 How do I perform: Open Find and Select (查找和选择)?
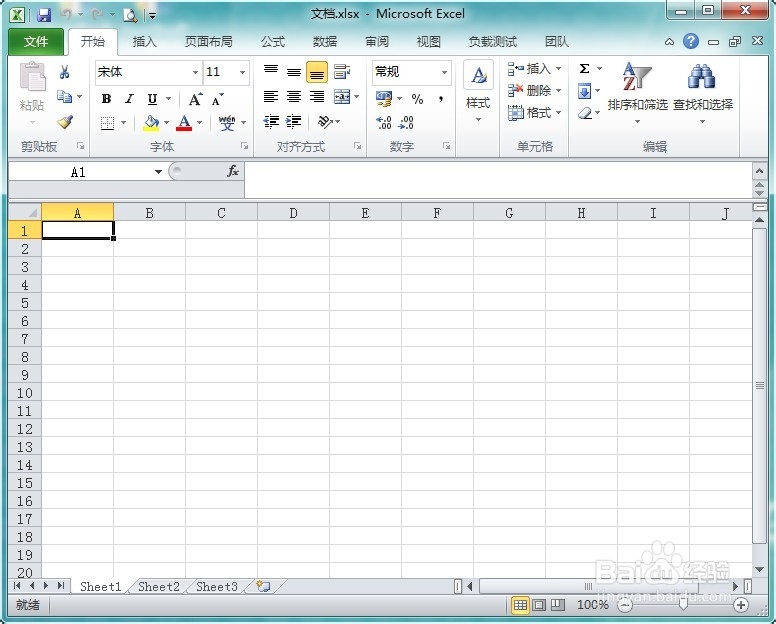pyautogui.click(x=703, y=93)
